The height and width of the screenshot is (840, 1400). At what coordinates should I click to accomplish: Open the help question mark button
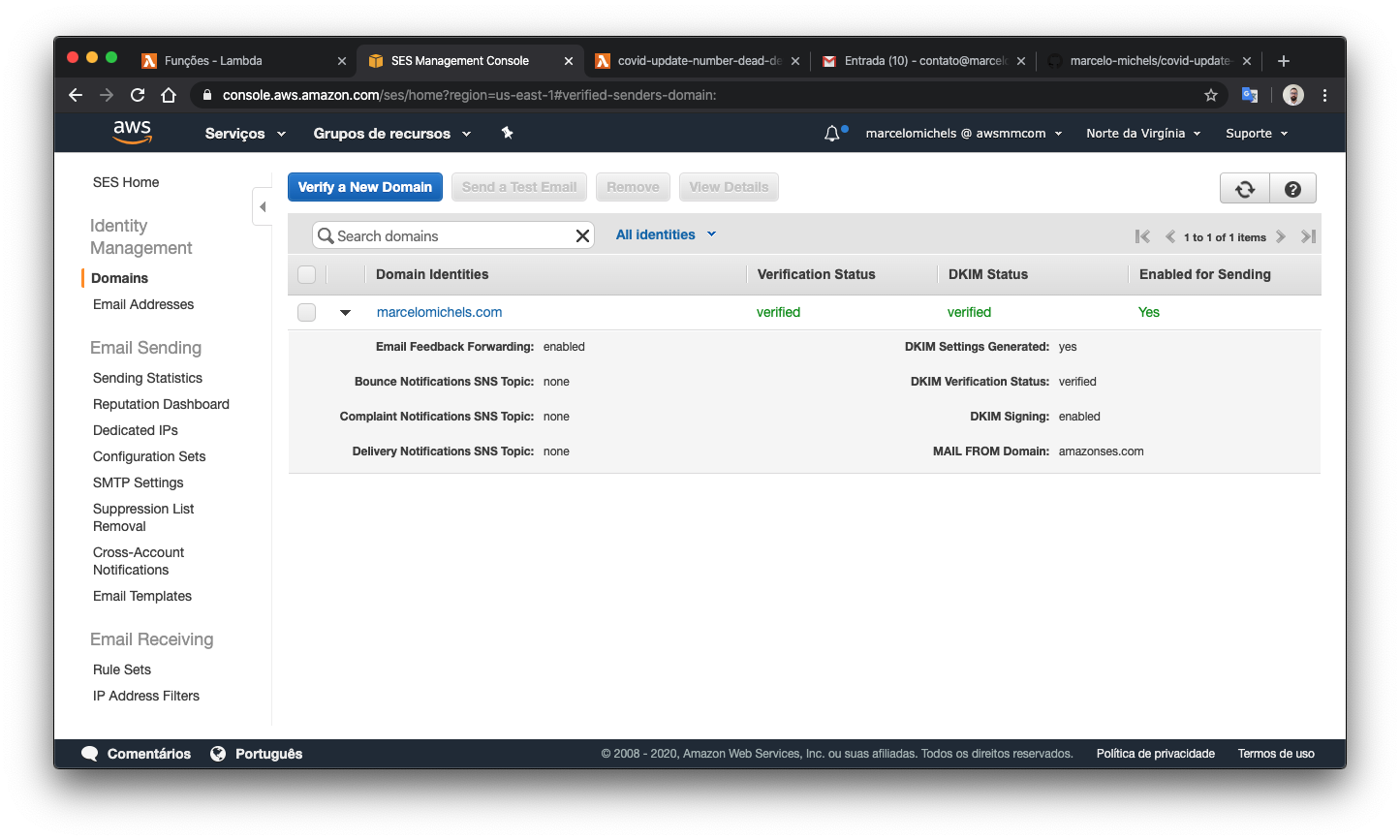tap(1292, 189)
